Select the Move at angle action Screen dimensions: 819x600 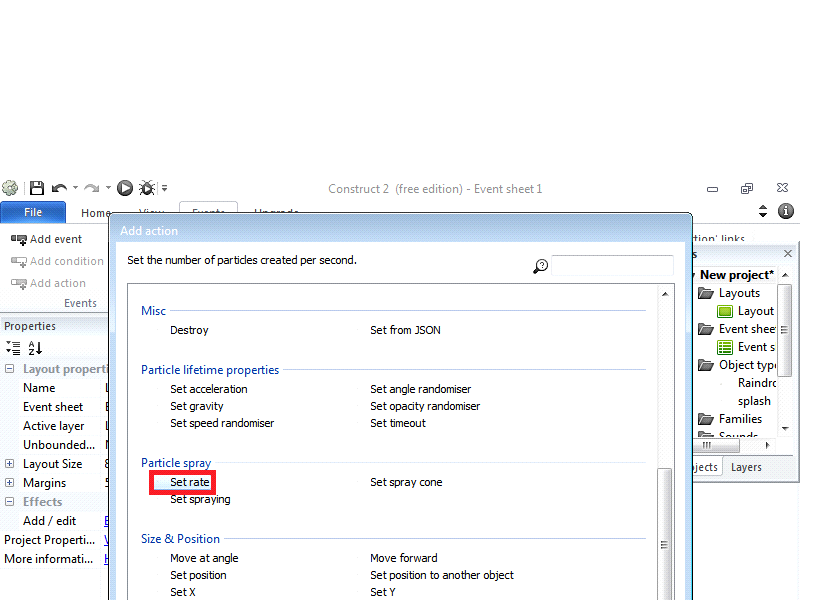[x=204, y=558]
